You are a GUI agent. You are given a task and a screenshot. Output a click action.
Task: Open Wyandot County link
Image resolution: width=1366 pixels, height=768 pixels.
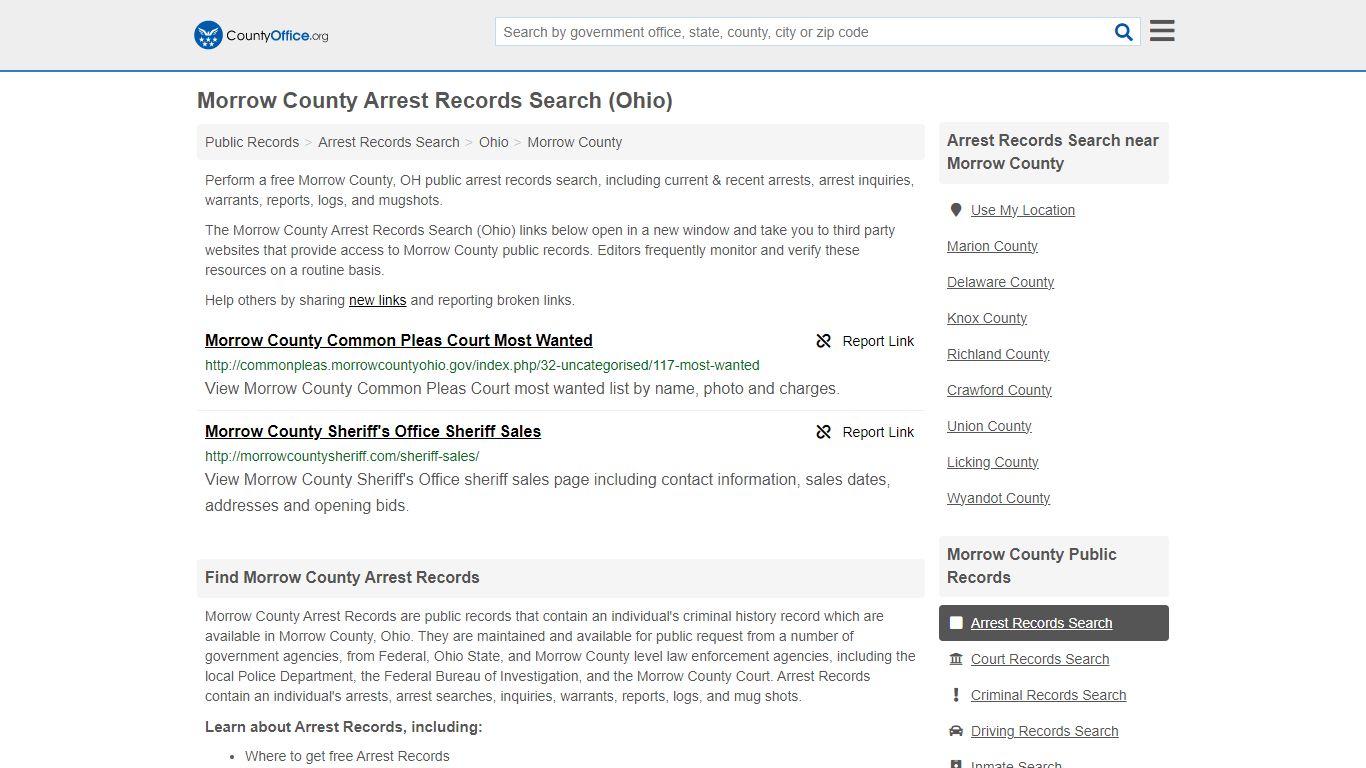[x=998, y=498]
